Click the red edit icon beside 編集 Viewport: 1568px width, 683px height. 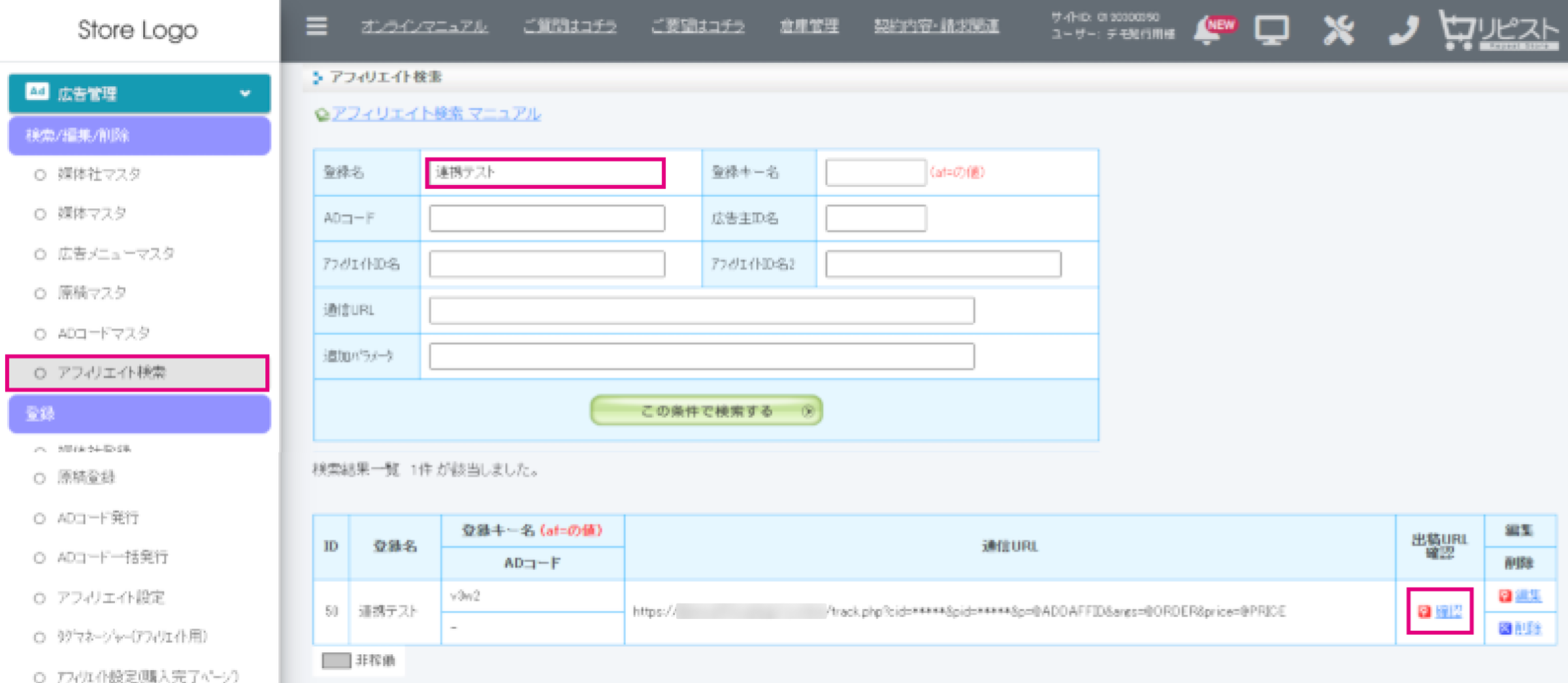[1505, 596]
